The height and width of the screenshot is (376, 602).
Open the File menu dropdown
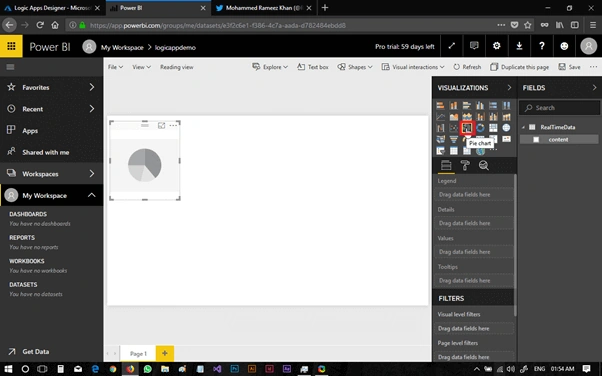click(x=115, y=67)
